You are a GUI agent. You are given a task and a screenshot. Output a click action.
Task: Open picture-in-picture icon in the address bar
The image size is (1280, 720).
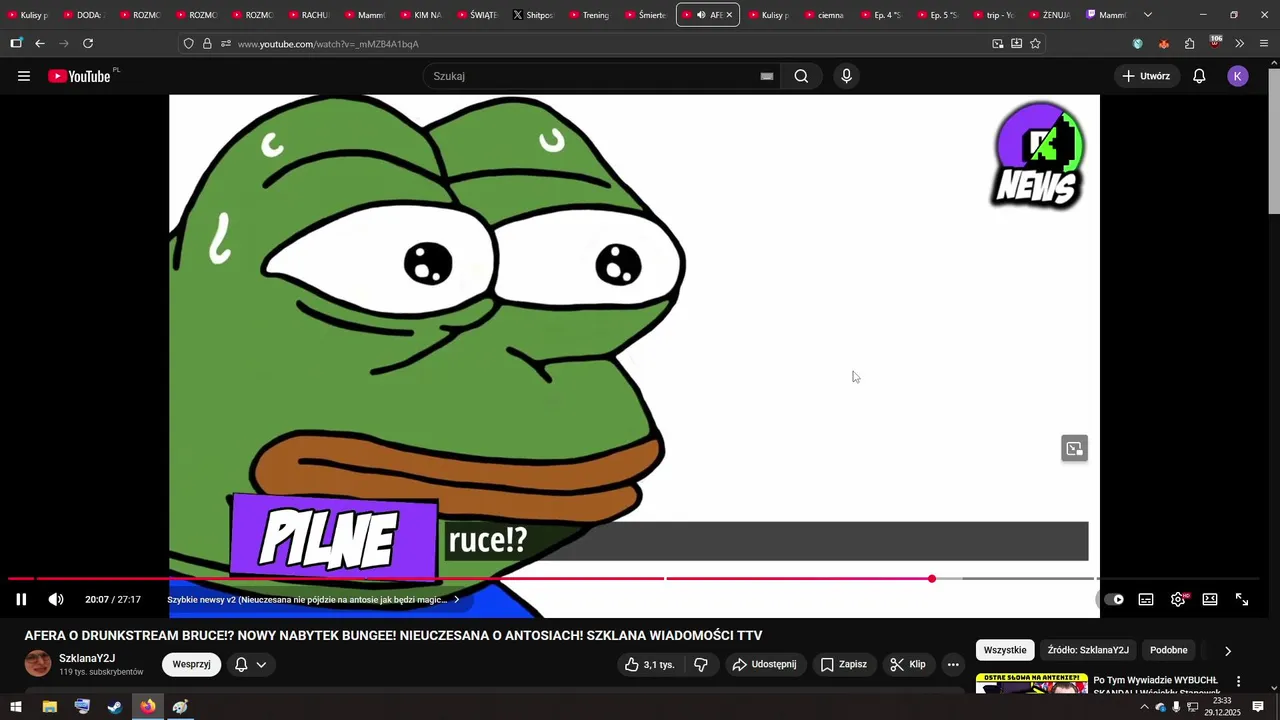click(x=998, y=44)
